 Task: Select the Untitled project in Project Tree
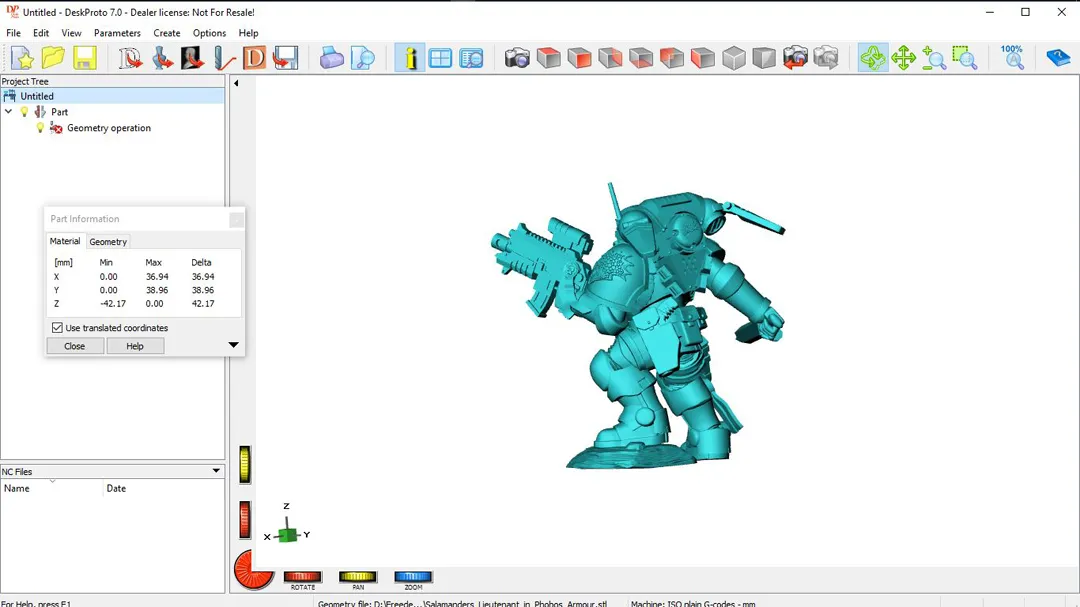point(37,96)
